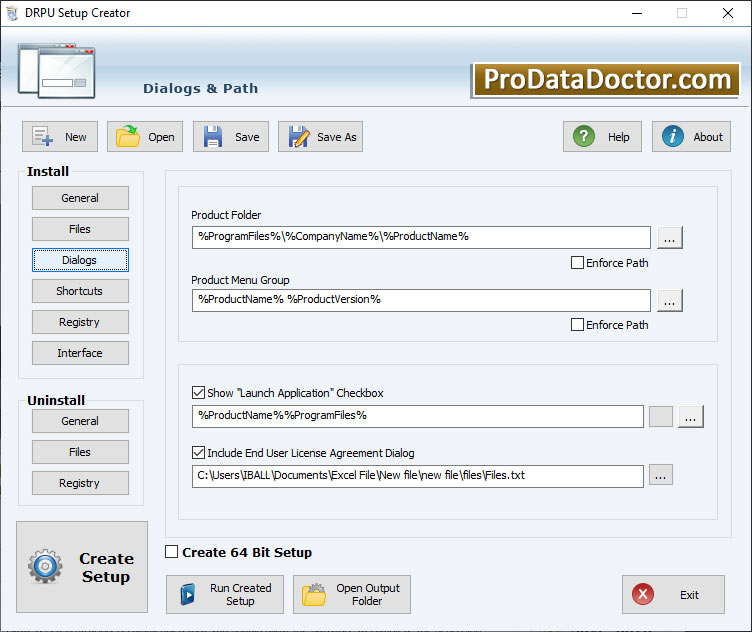The width and height of the screenshot is (752, 632).
Task: Uncheck Show "Launch Application" Checkbox
Action: (198, 393)
